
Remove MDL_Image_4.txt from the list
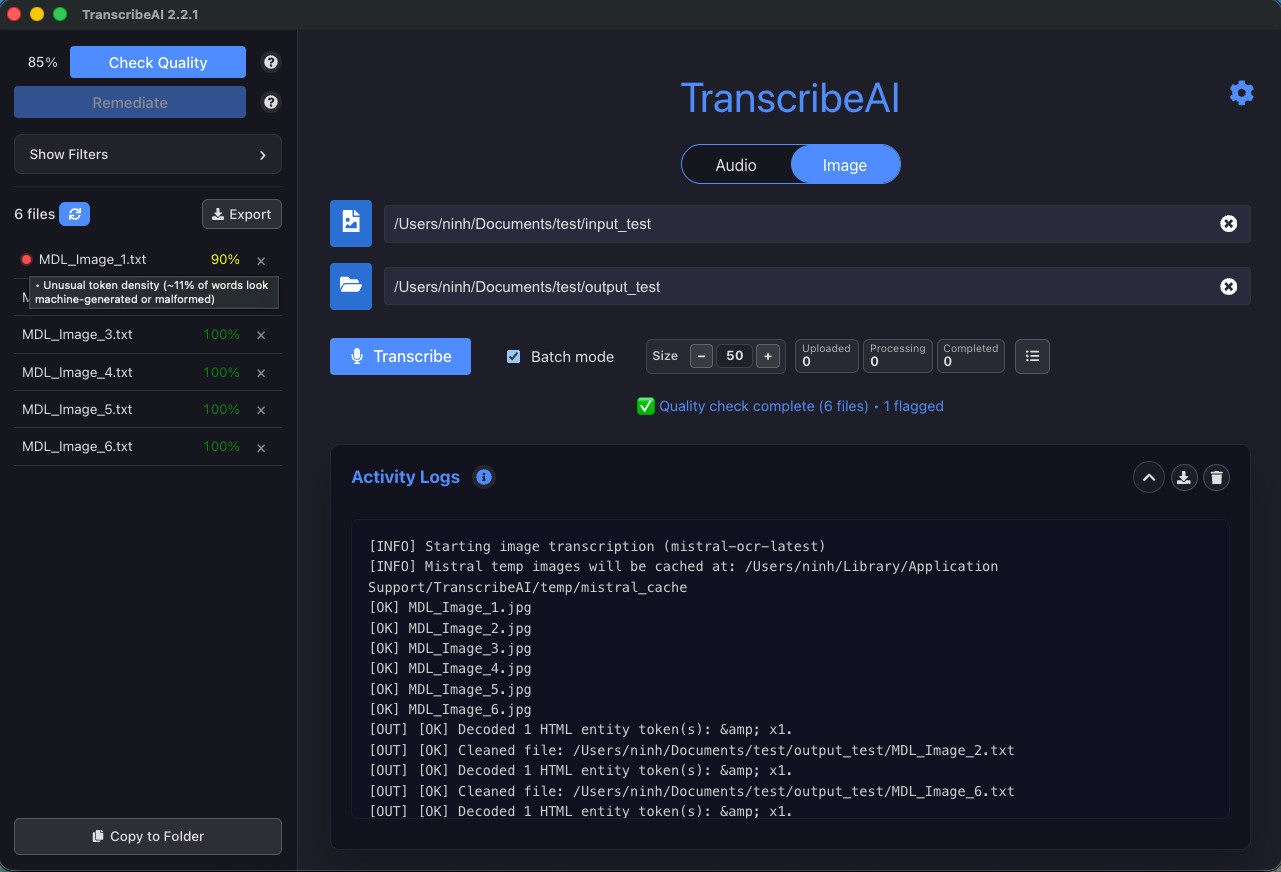click(x=261, y=373)
